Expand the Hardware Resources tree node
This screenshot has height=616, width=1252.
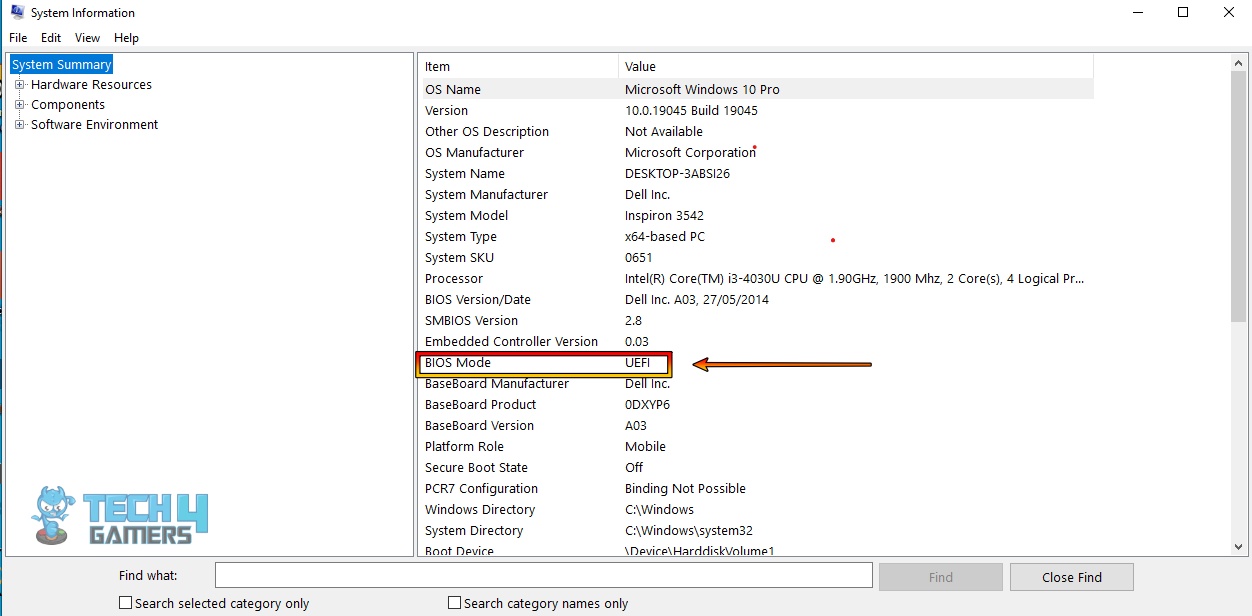[x=20, y=85]
